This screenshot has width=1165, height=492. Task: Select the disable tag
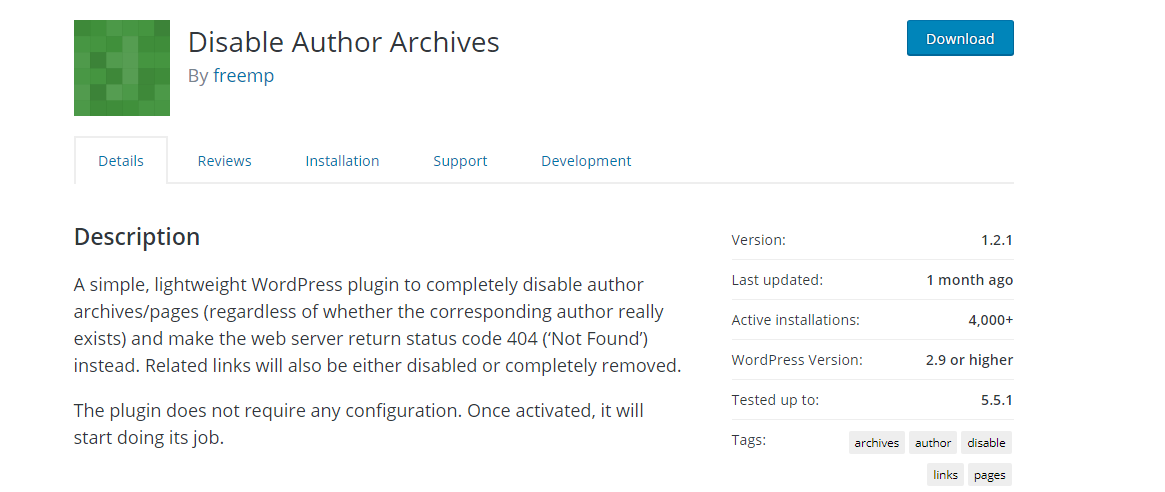pyautogui.click(x=987, y=443)
